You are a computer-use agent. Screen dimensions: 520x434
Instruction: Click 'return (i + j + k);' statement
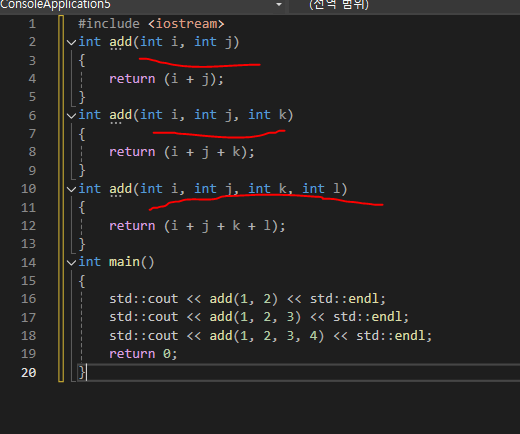coord(182,152)
